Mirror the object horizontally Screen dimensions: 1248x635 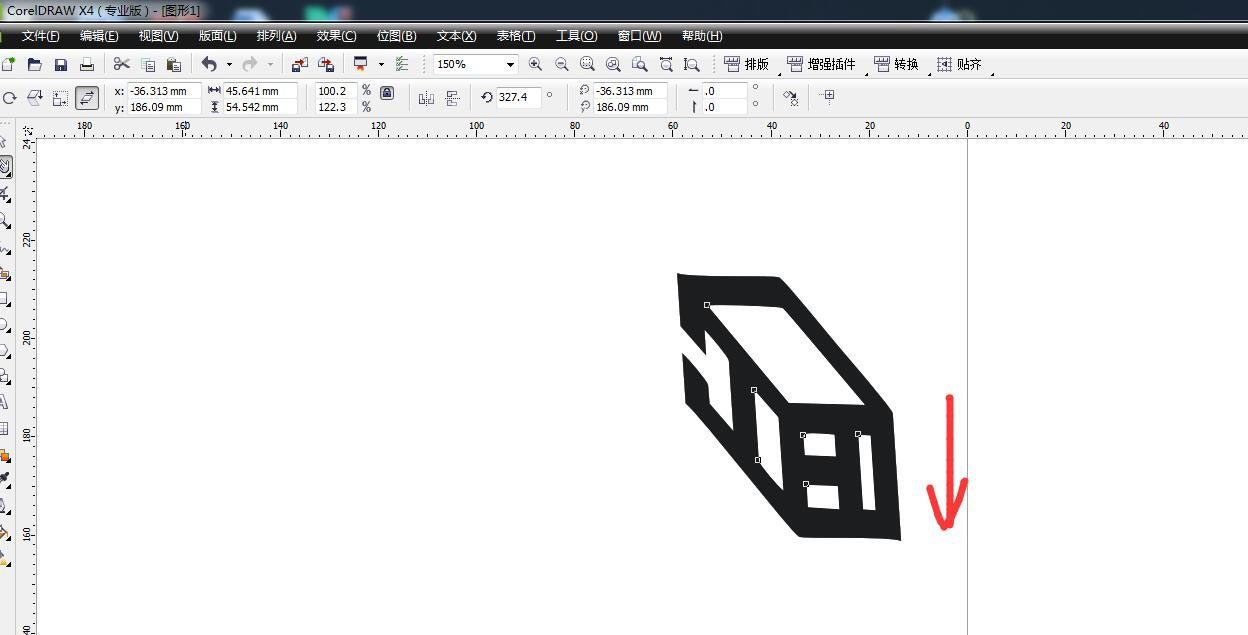[426, 98]
